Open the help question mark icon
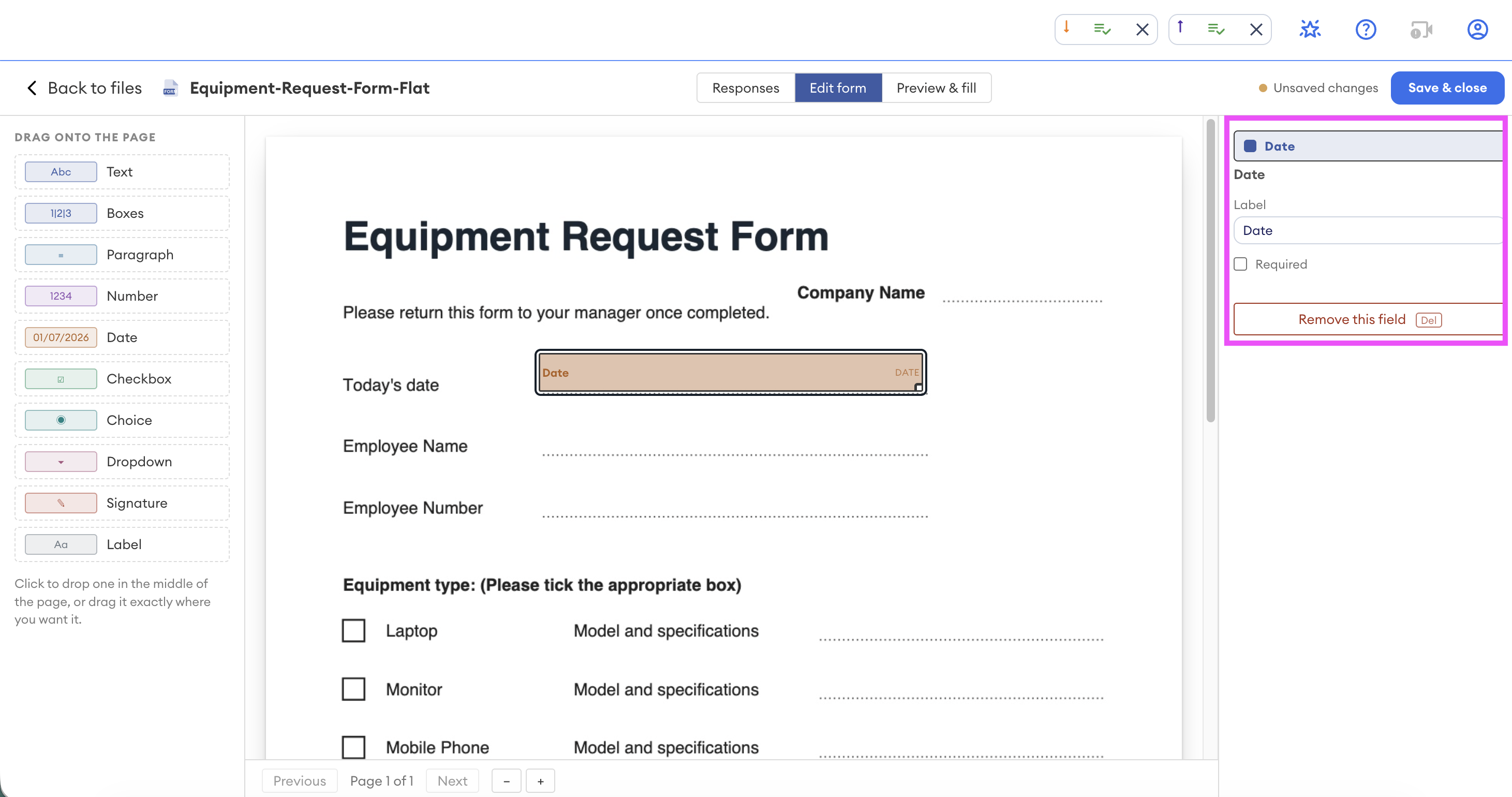This screenshot has width=1512, height=797. pos(1366,29)
